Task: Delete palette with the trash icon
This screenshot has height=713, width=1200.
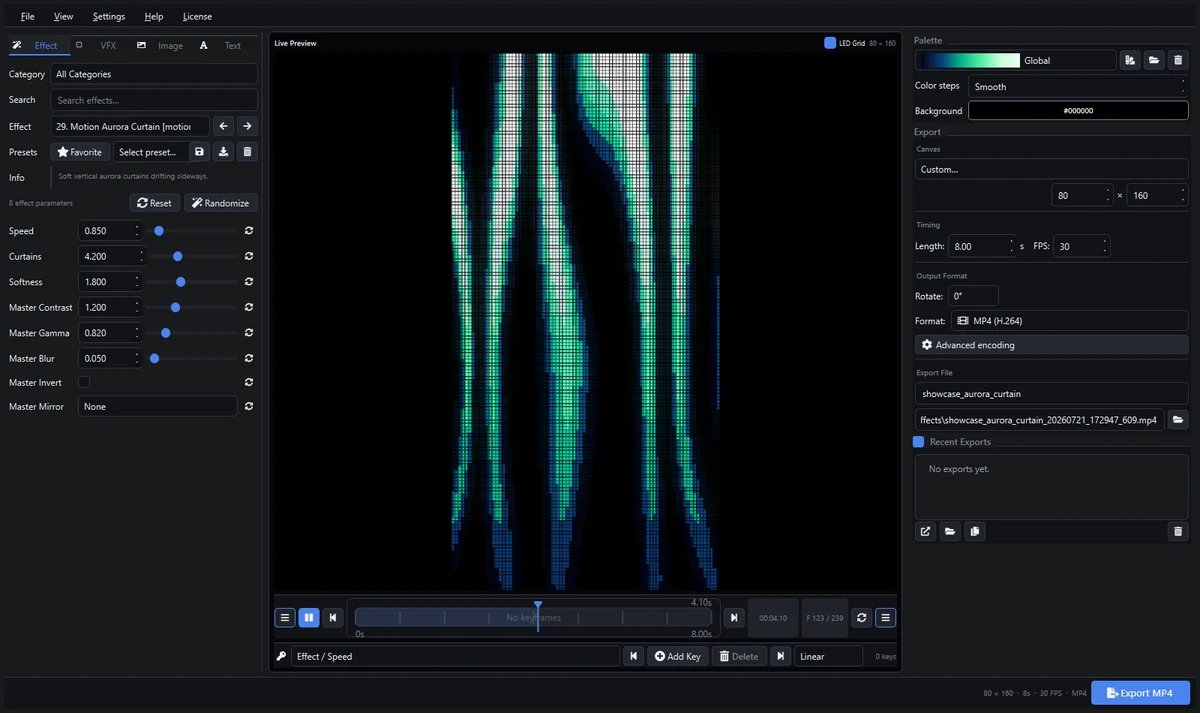Action: coord(1178,60)
